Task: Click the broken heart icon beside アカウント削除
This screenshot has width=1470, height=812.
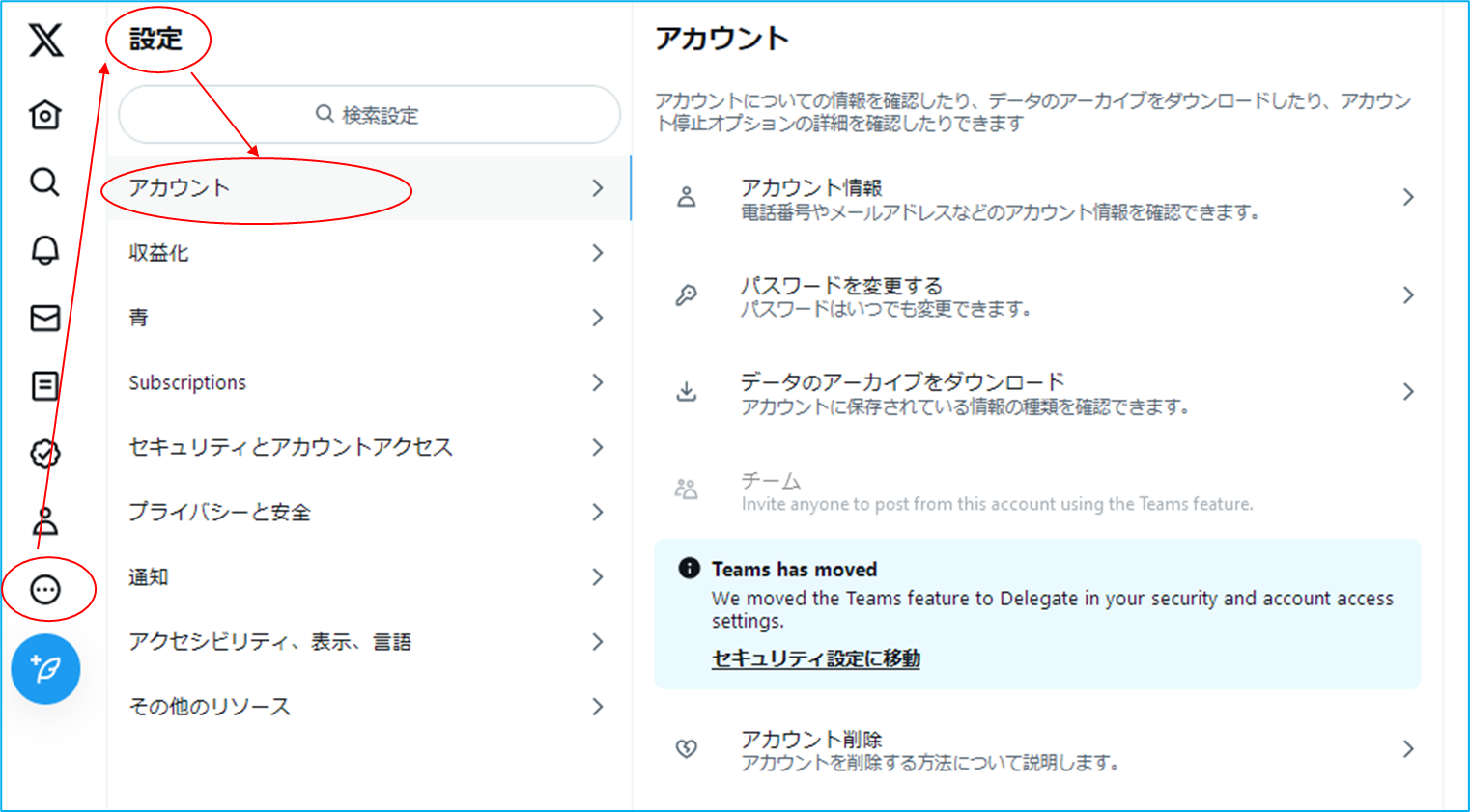Action: [x=687, y=748]
